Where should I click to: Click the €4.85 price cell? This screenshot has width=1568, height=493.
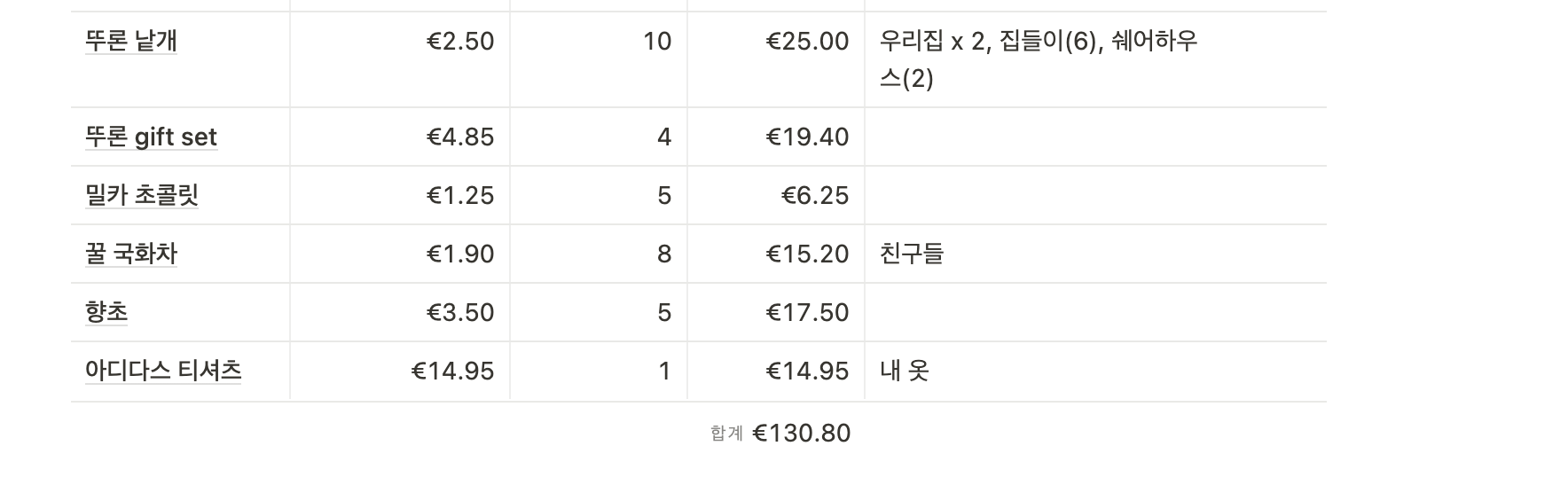tap(460, 137)
